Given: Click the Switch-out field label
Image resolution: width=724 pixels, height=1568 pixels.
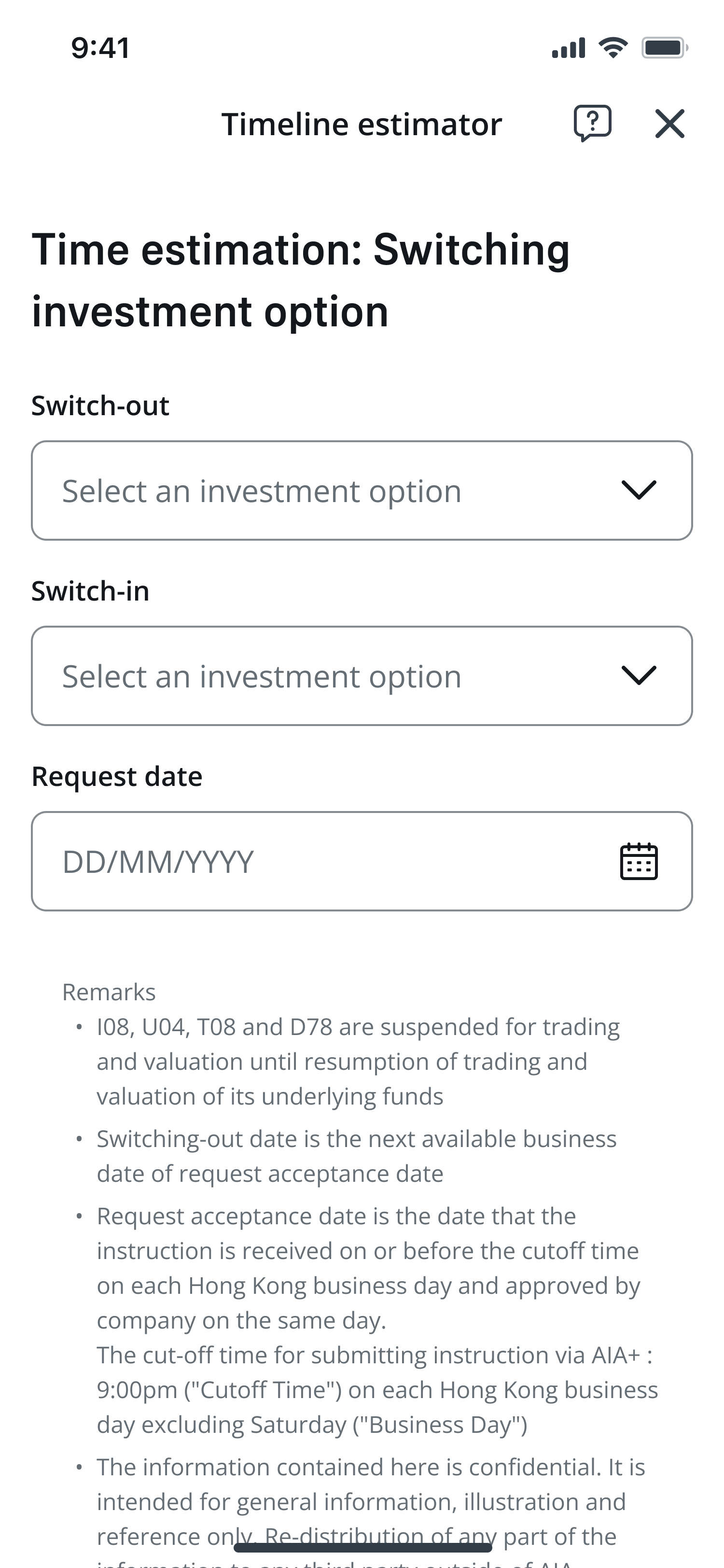Looking at the screenshot, I should (x=100, y=406).
